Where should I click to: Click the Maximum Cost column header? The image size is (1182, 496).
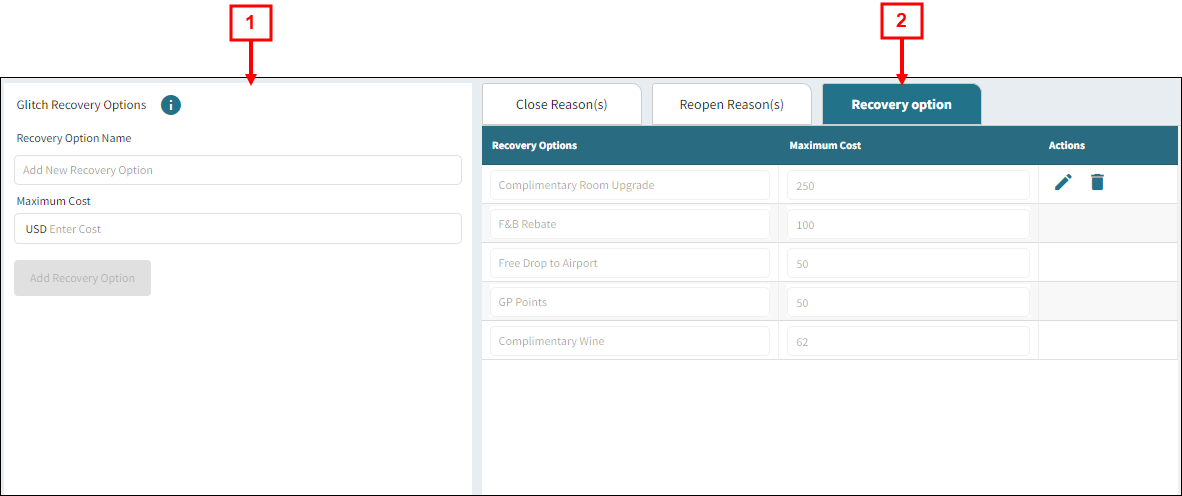pos(825,145)
